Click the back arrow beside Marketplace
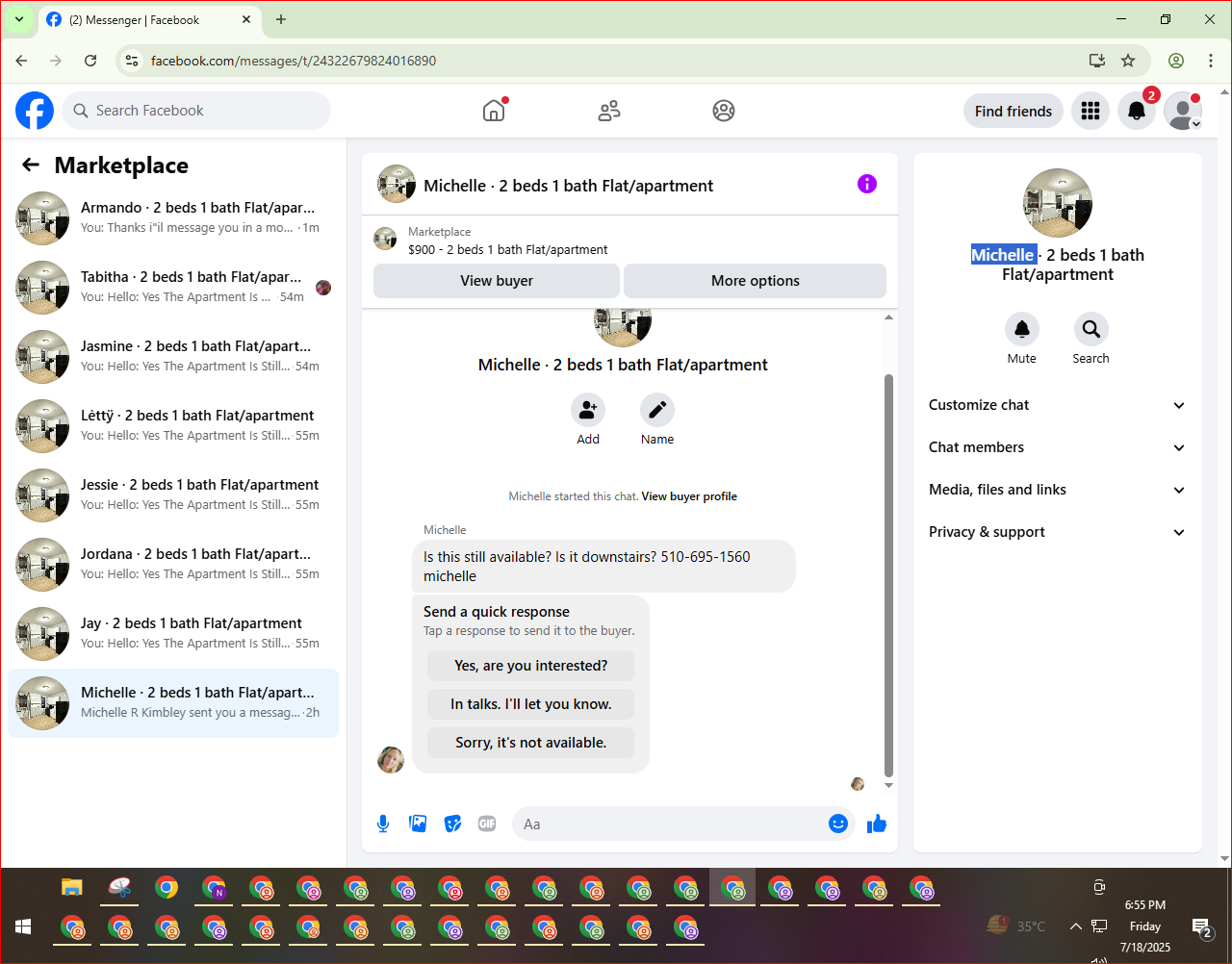Viewport: 1232px width, 964px height. point(31,165)
